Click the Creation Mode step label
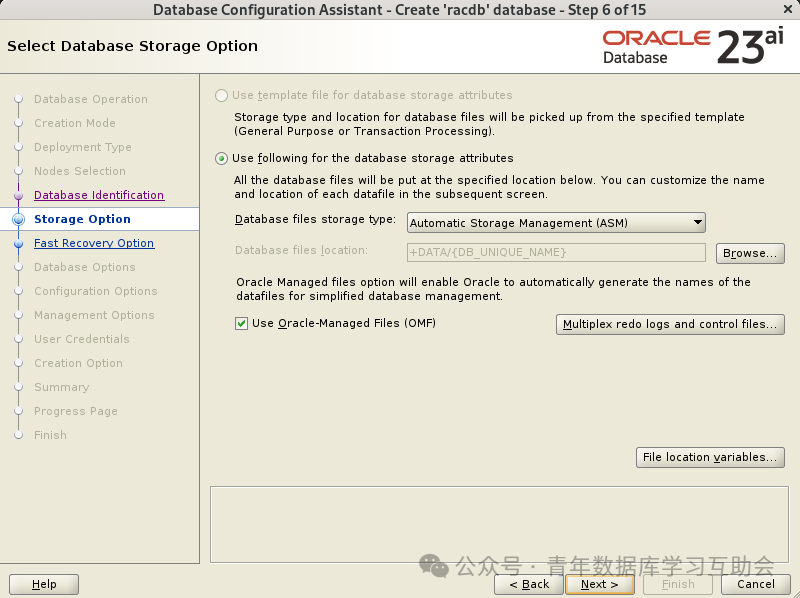 click(75, 123)
